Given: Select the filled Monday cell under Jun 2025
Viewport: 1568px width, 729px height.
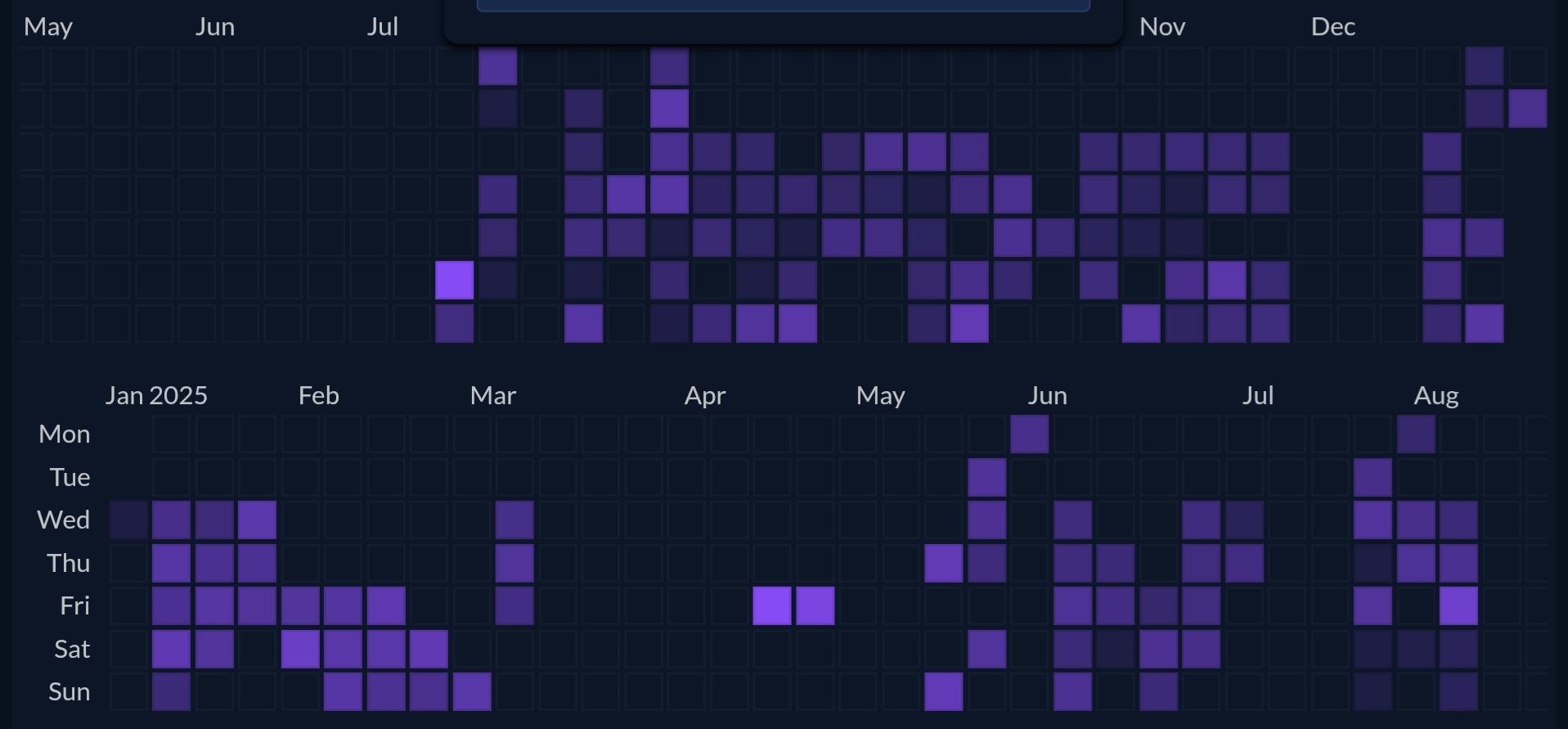Looking at the screenshot, I should (1030, 434).
